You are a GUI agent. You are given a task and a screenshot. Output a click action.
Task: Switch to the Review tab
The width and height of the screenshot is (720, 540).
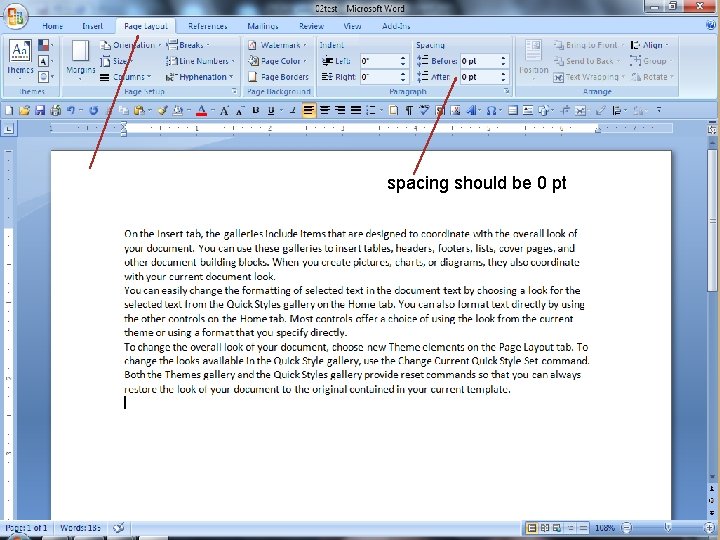click(x=311, y=26)
